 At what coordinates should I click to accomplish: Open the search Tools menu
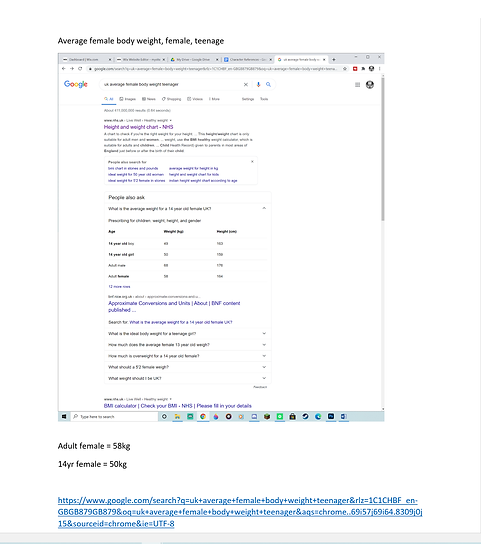click(264, 99)
